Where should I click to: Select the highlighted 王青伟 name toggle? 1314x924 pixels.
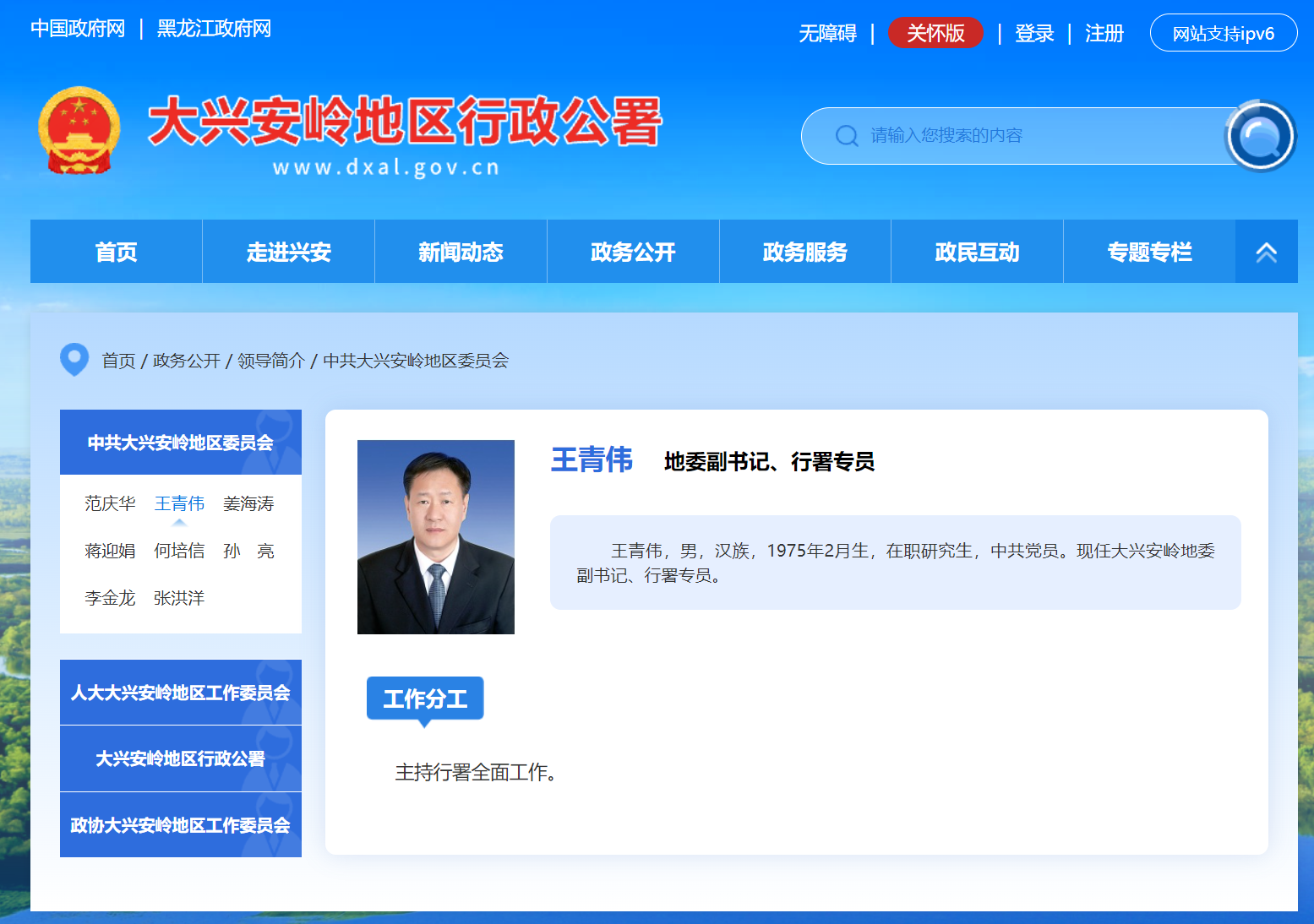[x=179, y=503]
